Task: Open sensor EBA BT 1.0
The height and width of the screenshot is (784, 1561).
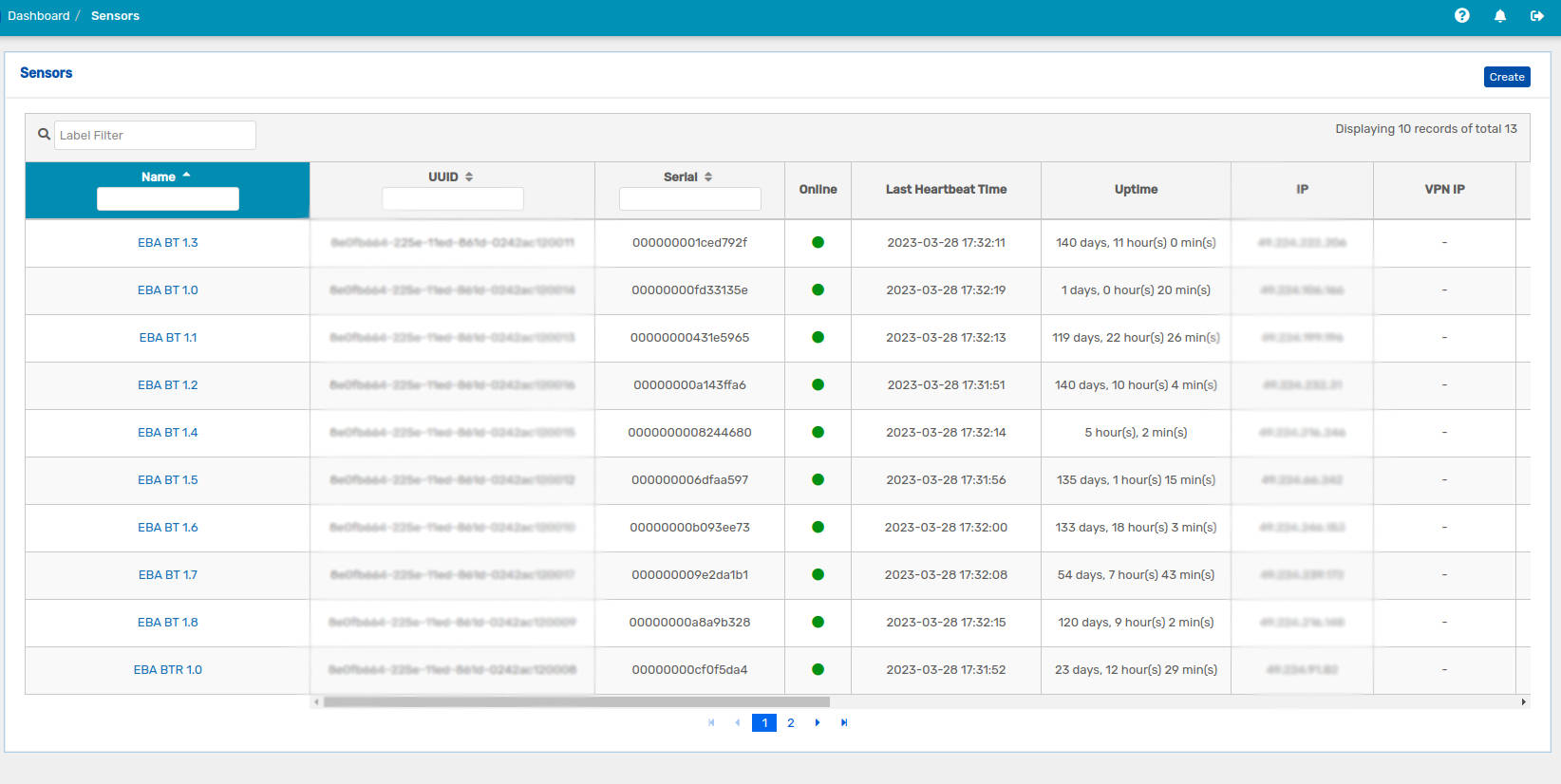Action: pyautogui.click(x=168, y=290)
